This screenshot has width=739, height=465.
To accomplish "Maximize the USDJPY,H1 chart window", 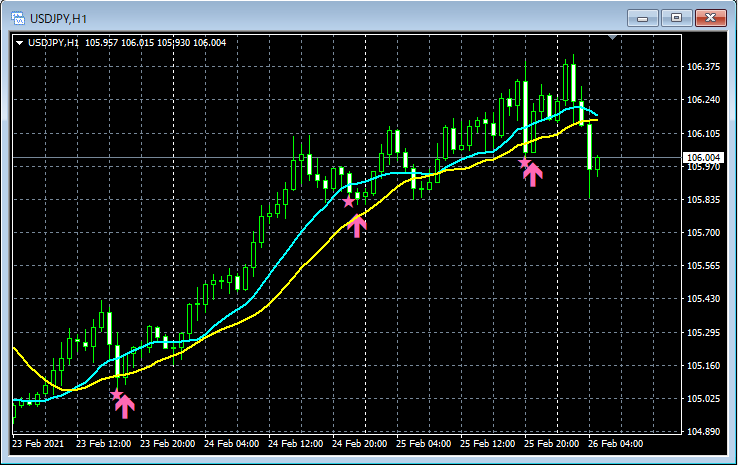I will [x=676, y=18].
